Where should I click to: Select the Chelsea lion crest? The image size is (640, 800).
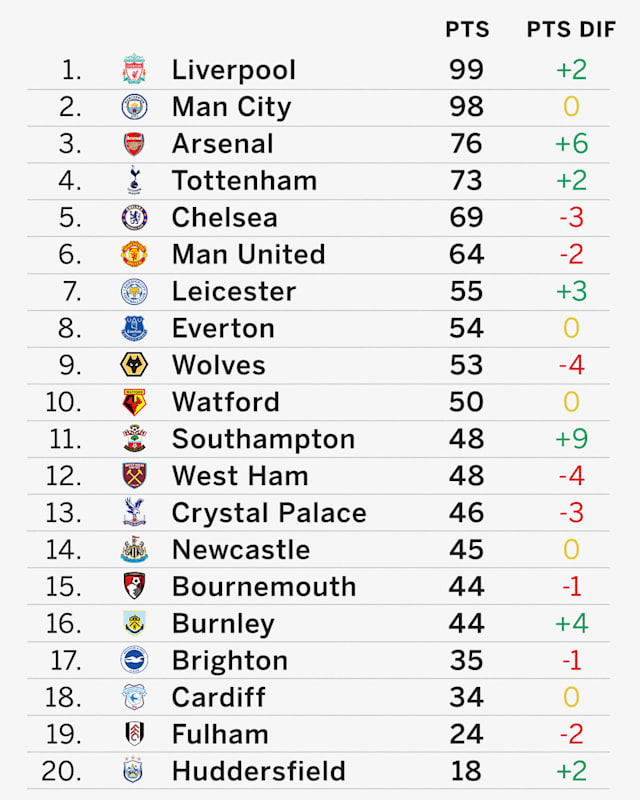[134, 217]
